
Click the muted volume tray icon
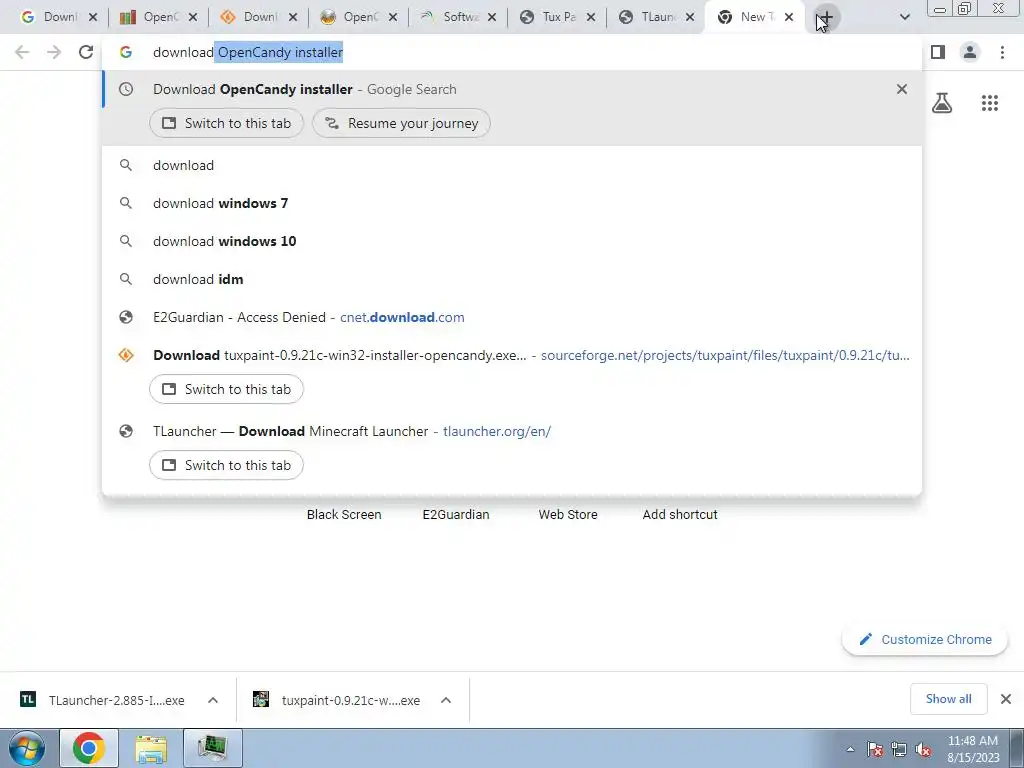pyautogui.click(x=923, y=749)
